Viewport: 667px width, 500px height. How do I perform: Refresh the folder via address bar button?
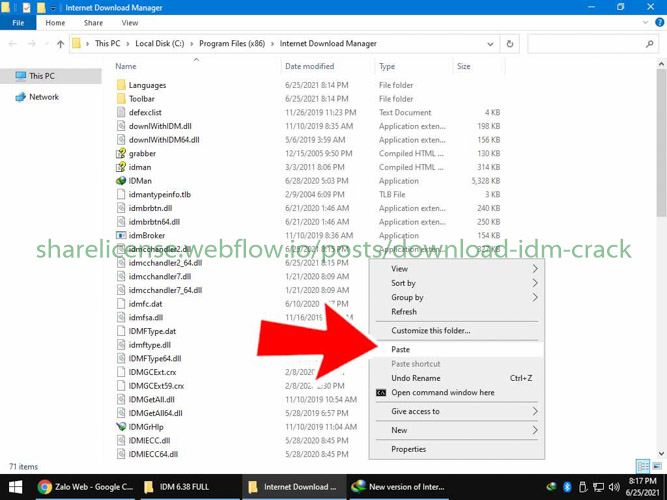click(510, 43)
